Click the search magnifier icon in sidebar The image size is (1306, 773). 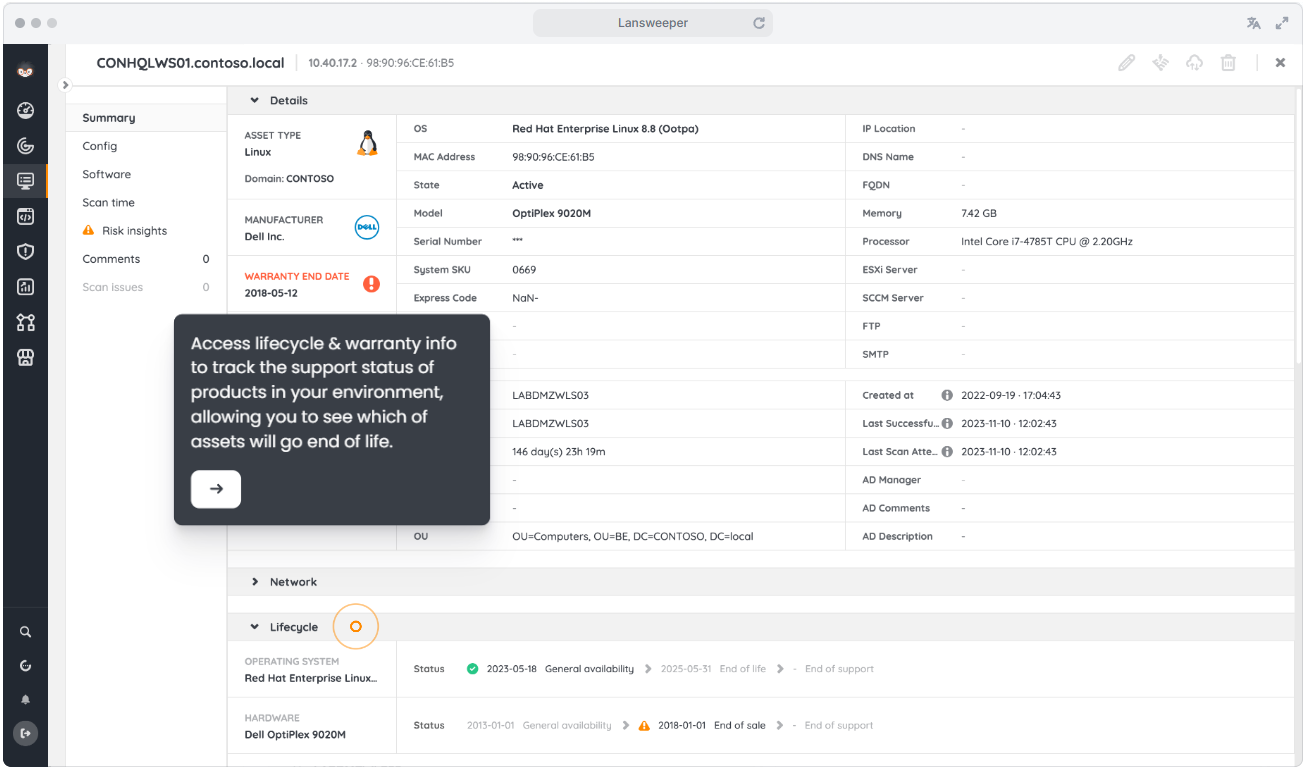[x=26, y=632]
